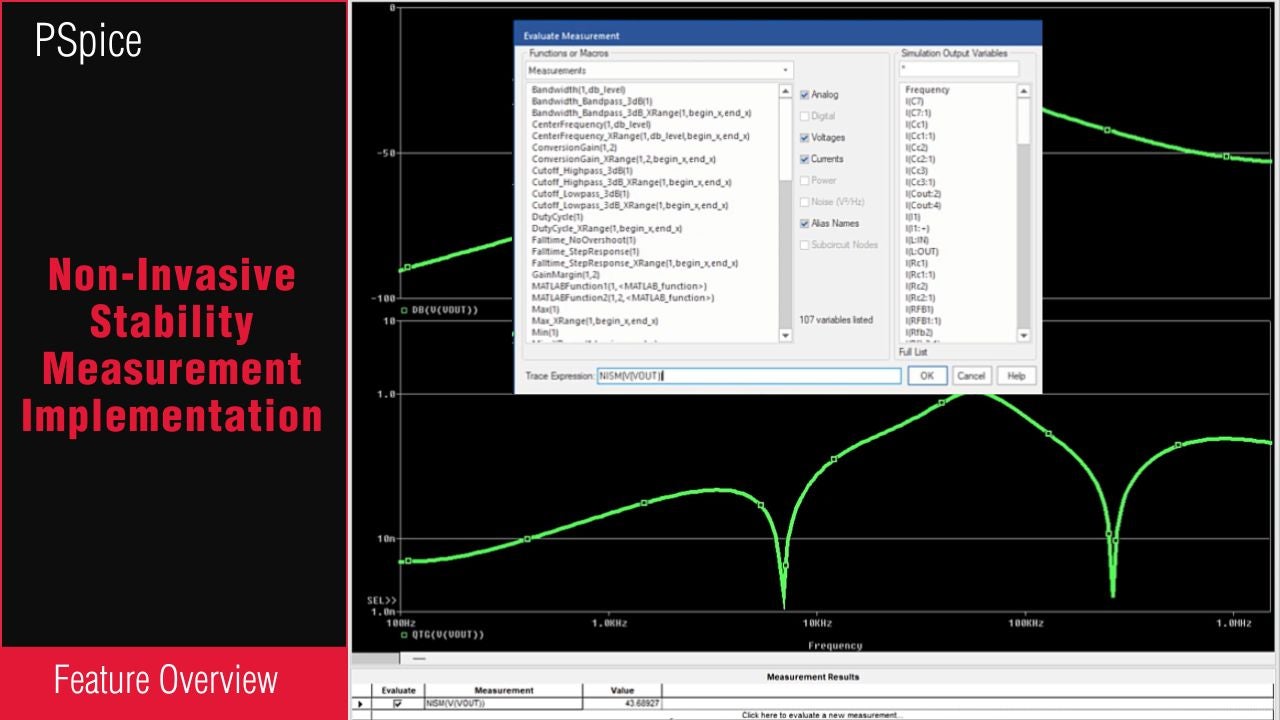The height and width of the screenshot is (720, 1280).
Task: Click the Simulation Output Variables filter field
Action: click(x=958, y=69)
